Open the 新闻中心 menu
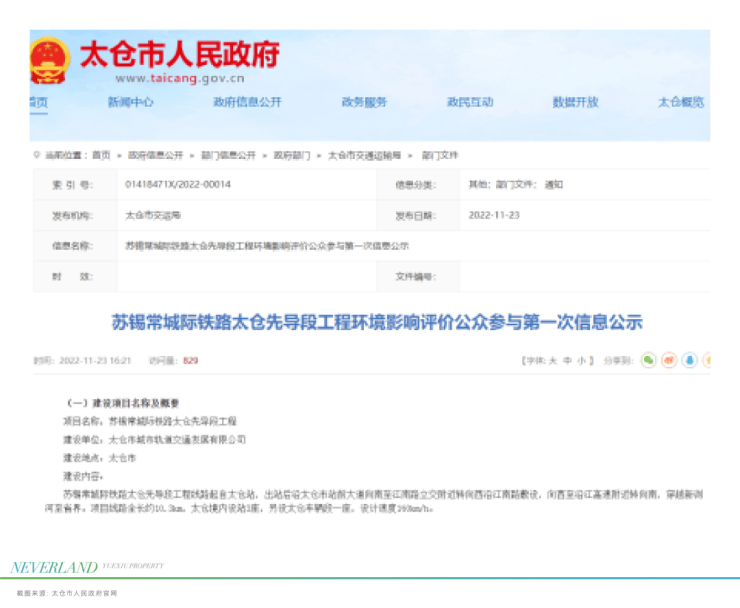 pyautogui.click(x=131, y=102)
